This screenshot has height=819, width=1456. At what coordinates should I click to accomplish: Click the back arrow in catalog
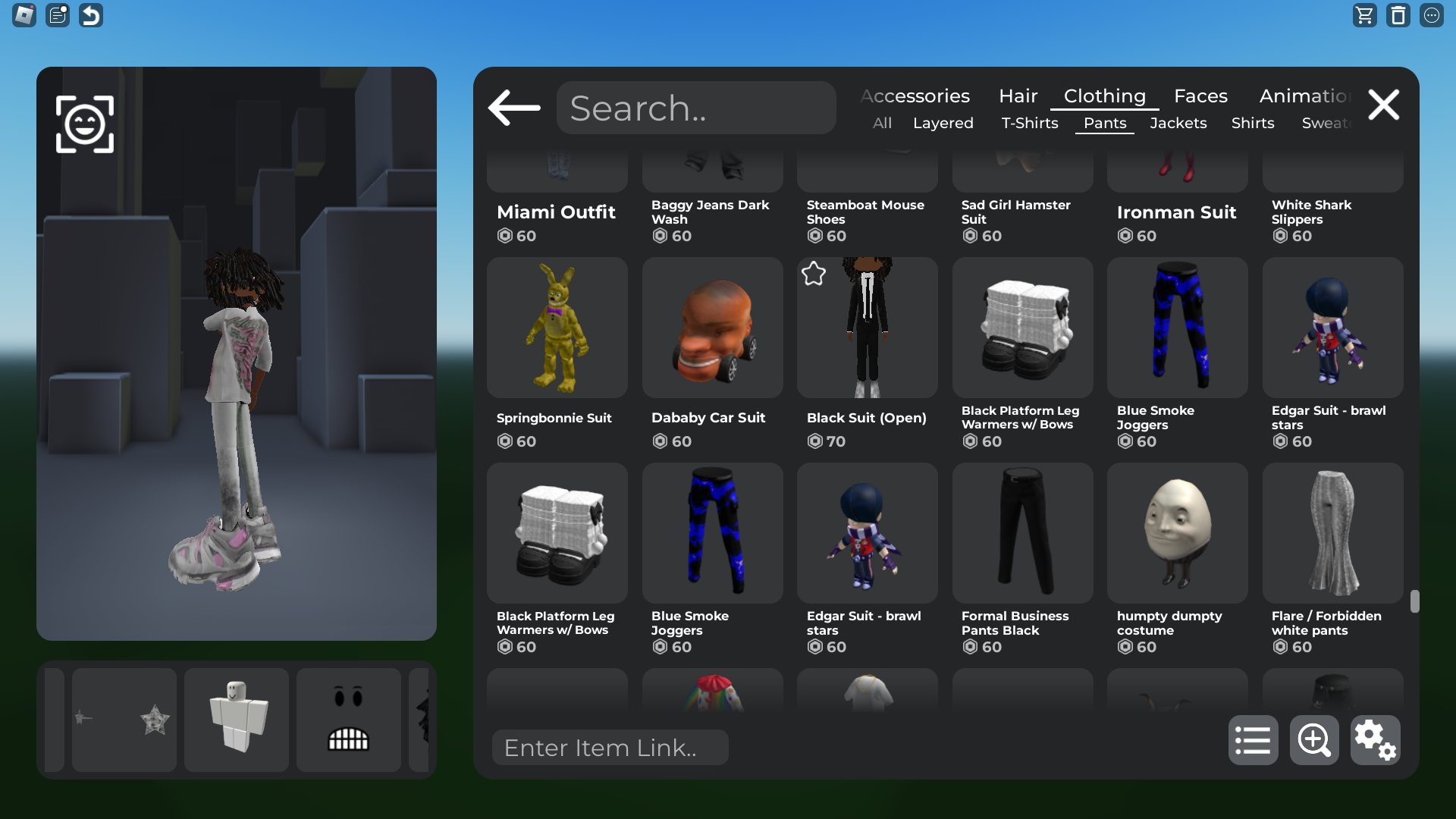(x=514, y=108)
